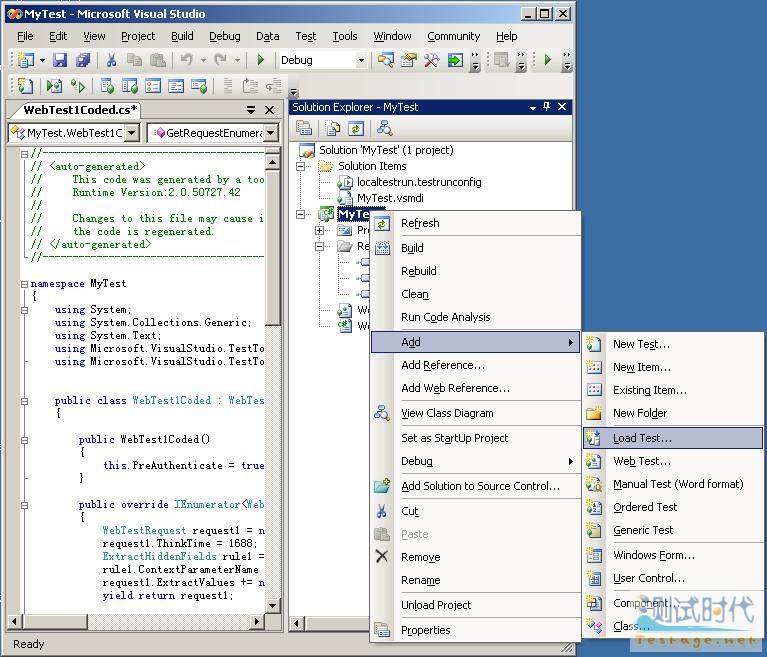The height and width of the screenshot is (657, 767).
Task: Toggle auto-hide pin on Solution Explorer
Action: click(546, 107)
